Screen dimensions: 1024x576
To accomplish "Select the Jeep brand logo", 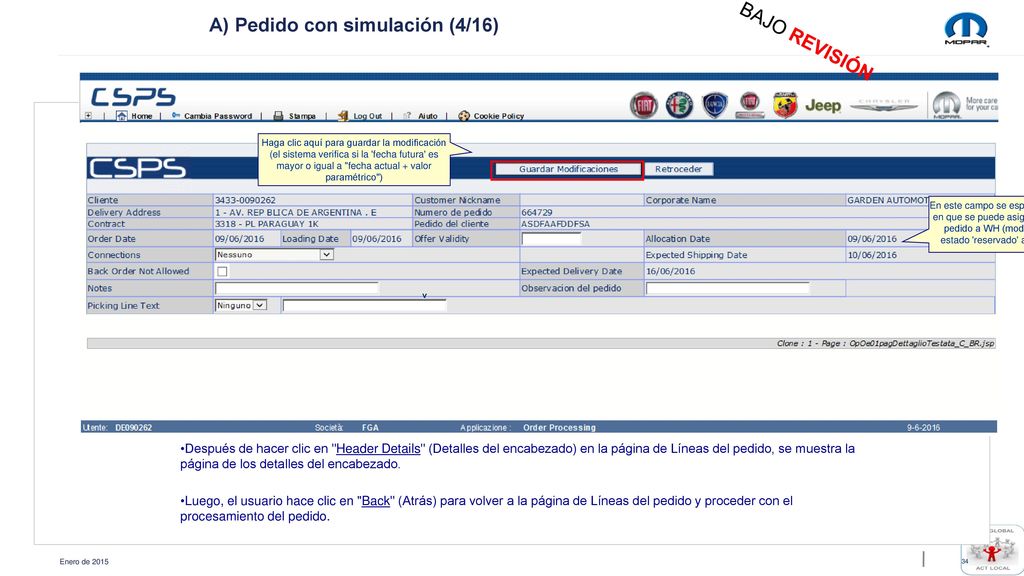I will [823, 105].
